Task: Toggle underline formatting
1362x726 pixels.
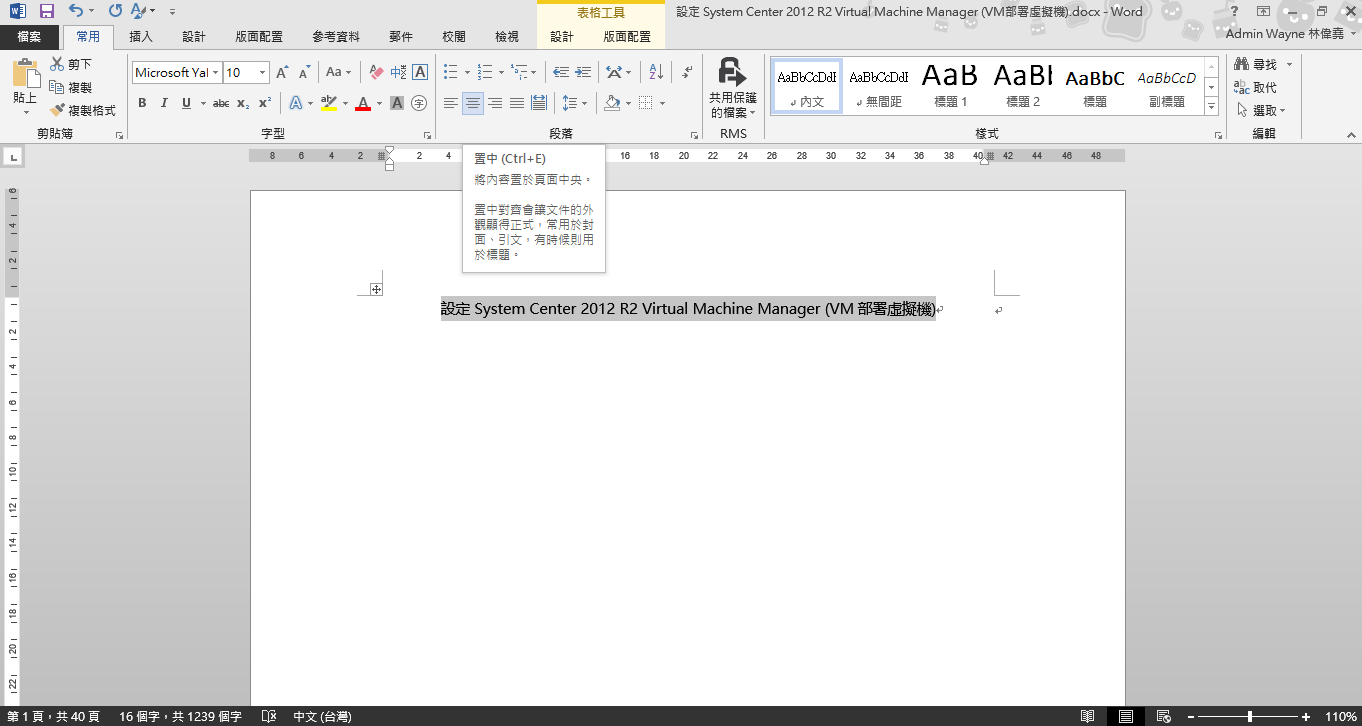Action: [186, 103]
